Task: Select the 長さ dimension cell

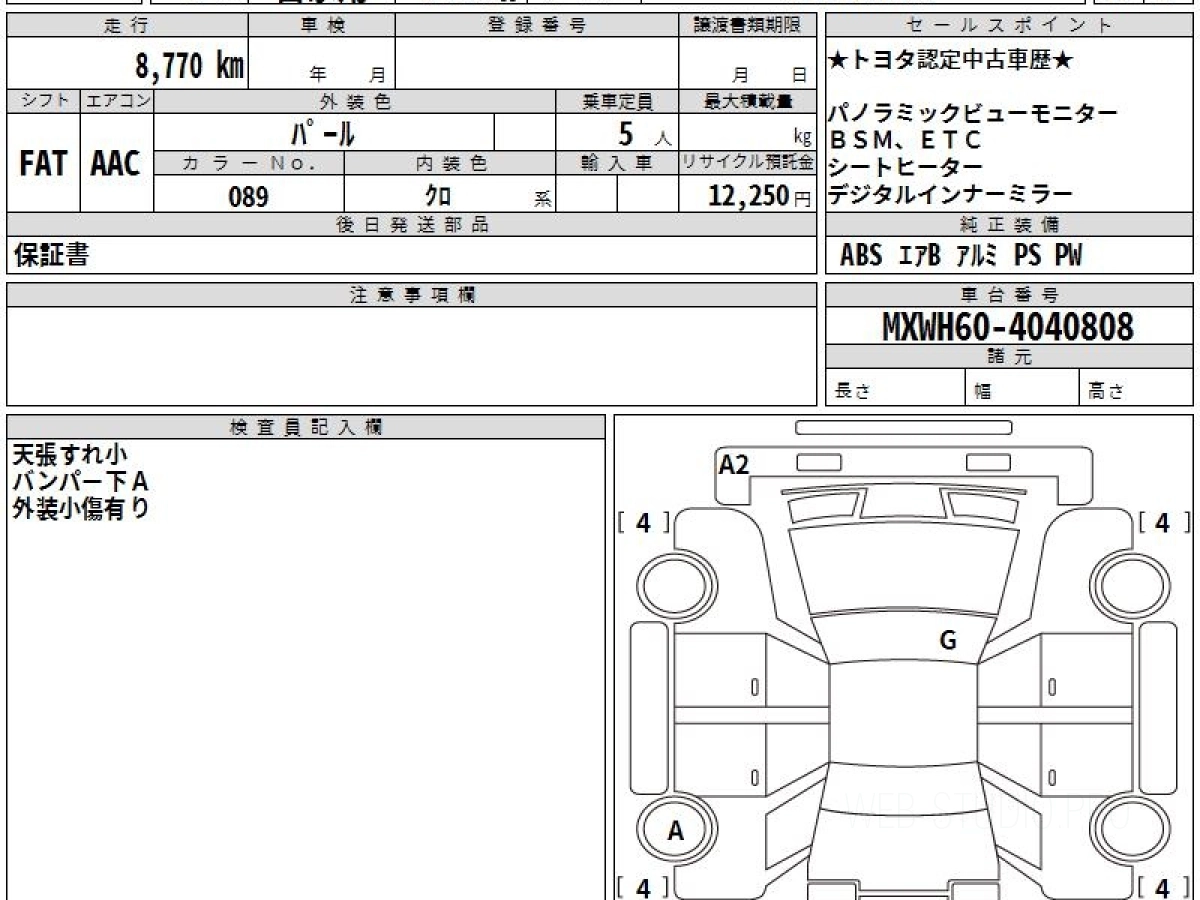Action: (895, 388)
